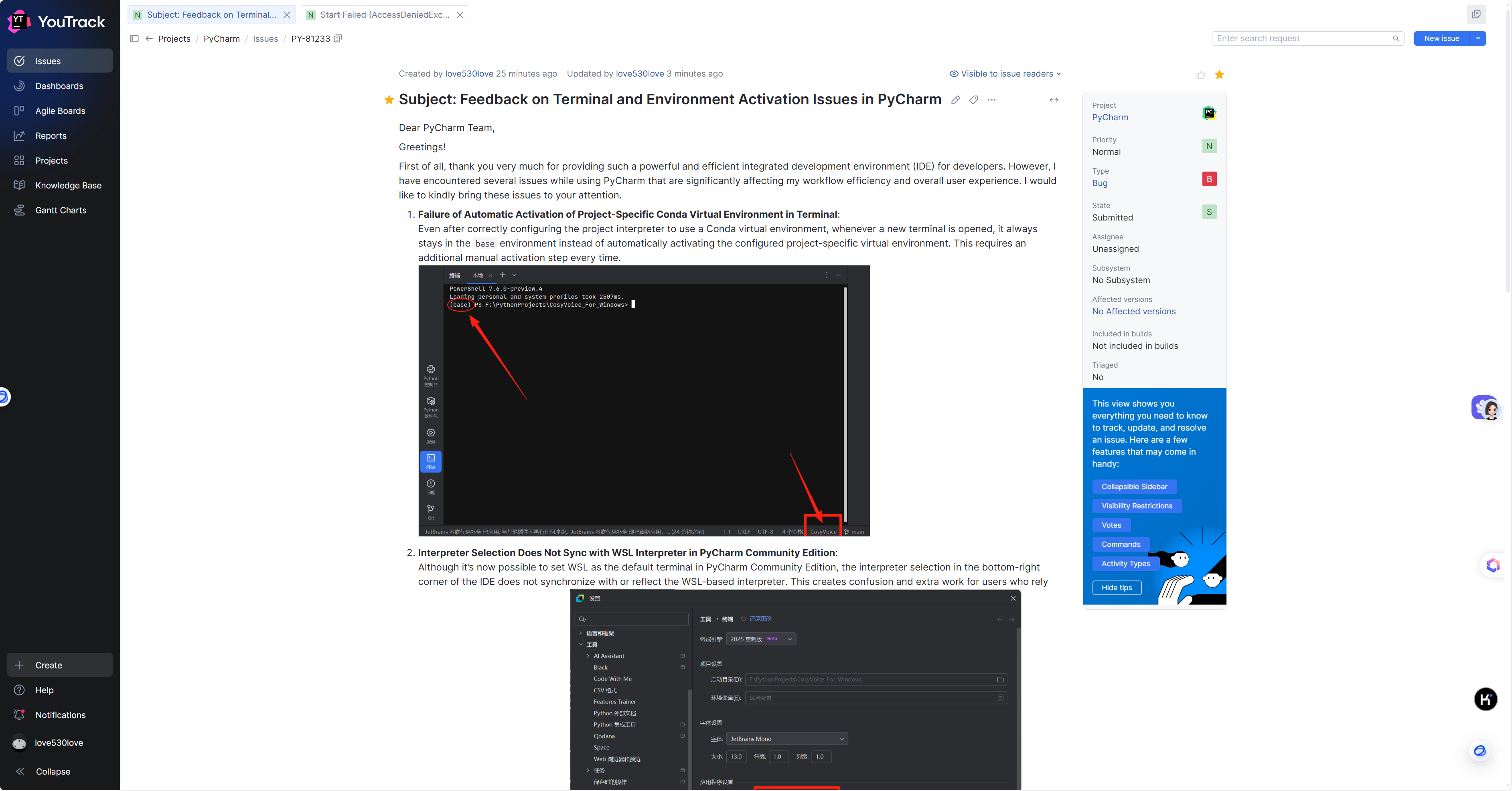Open Knowledge Base in the left navigation
Screen dimensions: 1512x791
68,186
